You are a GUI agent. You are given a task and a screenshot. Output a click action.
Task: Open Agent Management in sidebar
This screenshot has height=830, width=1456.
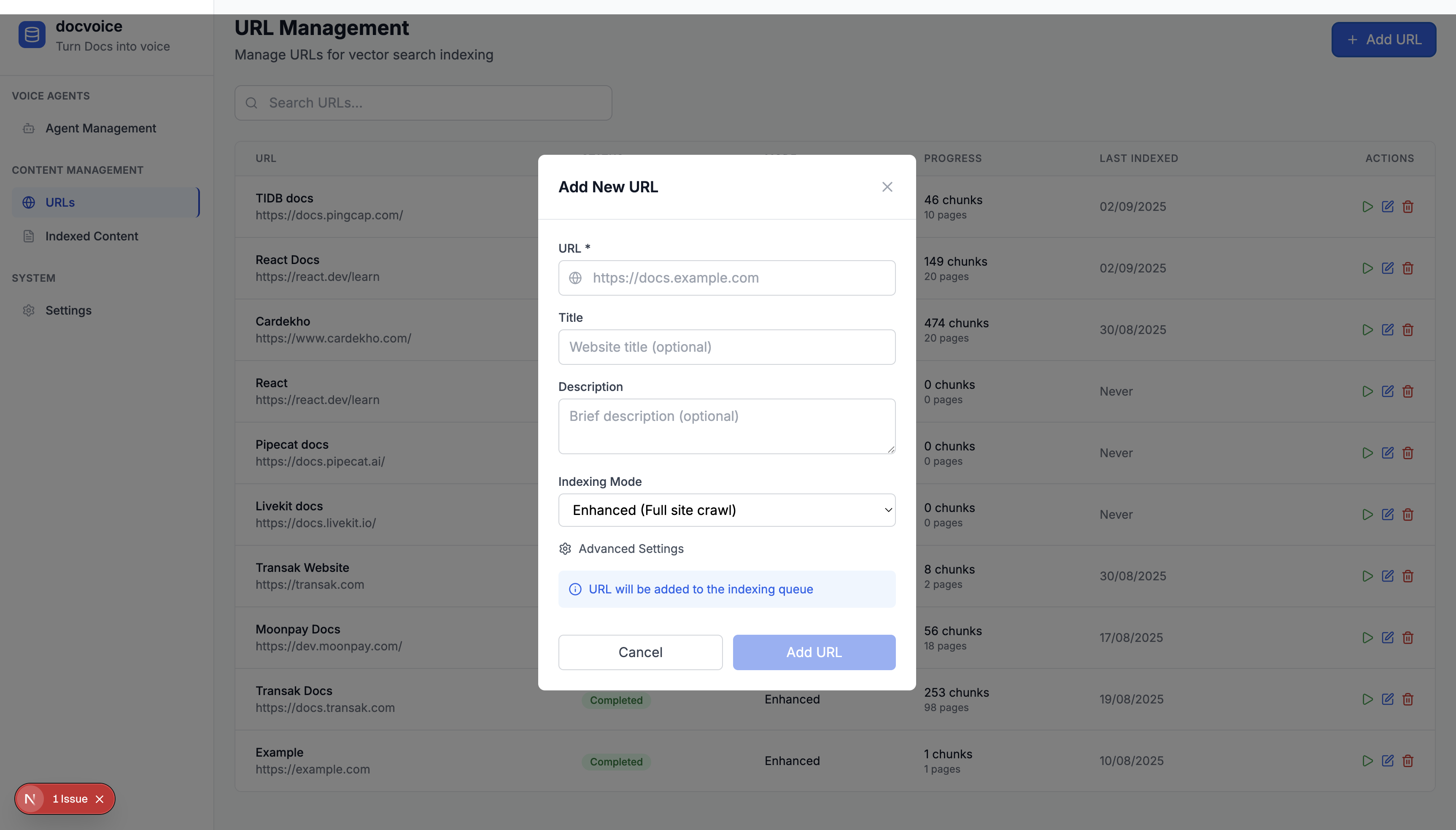coord(100,128)
